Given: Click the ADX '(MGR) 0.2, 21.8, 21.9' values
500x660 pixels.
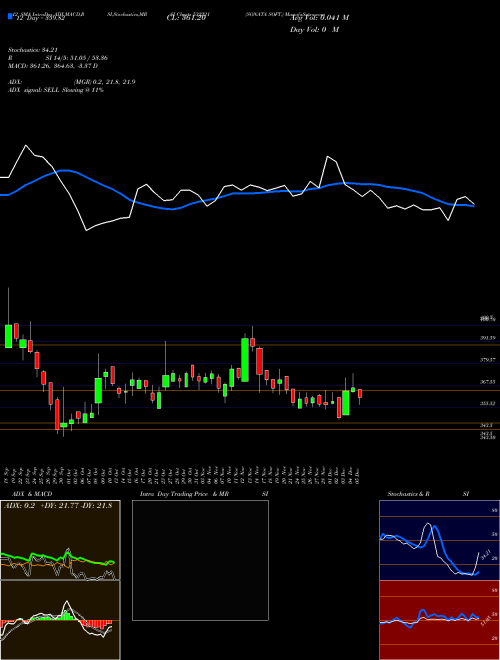Looking at the screenshot, I should pos(104,82).
